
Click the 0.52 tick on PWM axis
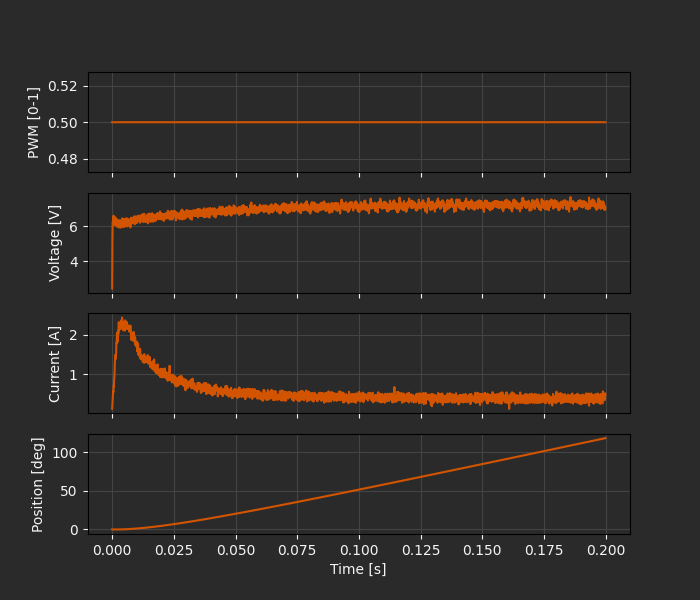[x=63, y=86]
